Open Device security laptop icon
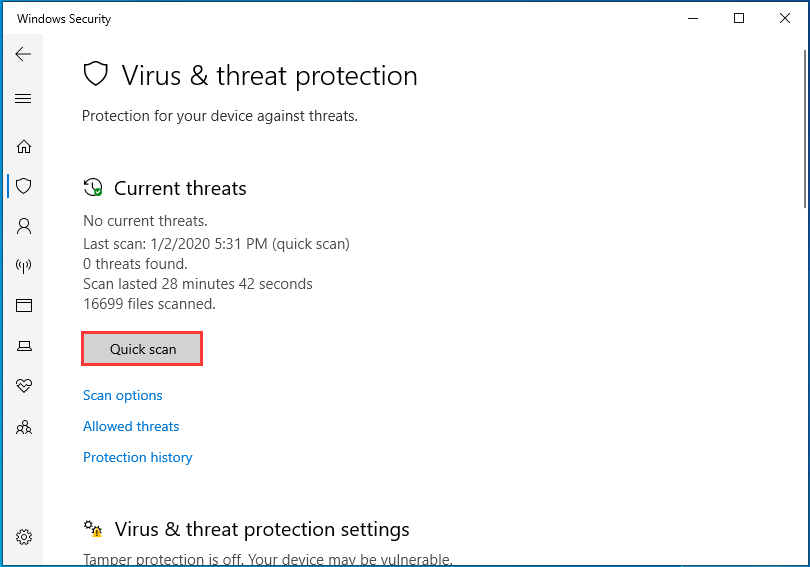Viewport: 810px width, 567px height. (x=24, y=345)
